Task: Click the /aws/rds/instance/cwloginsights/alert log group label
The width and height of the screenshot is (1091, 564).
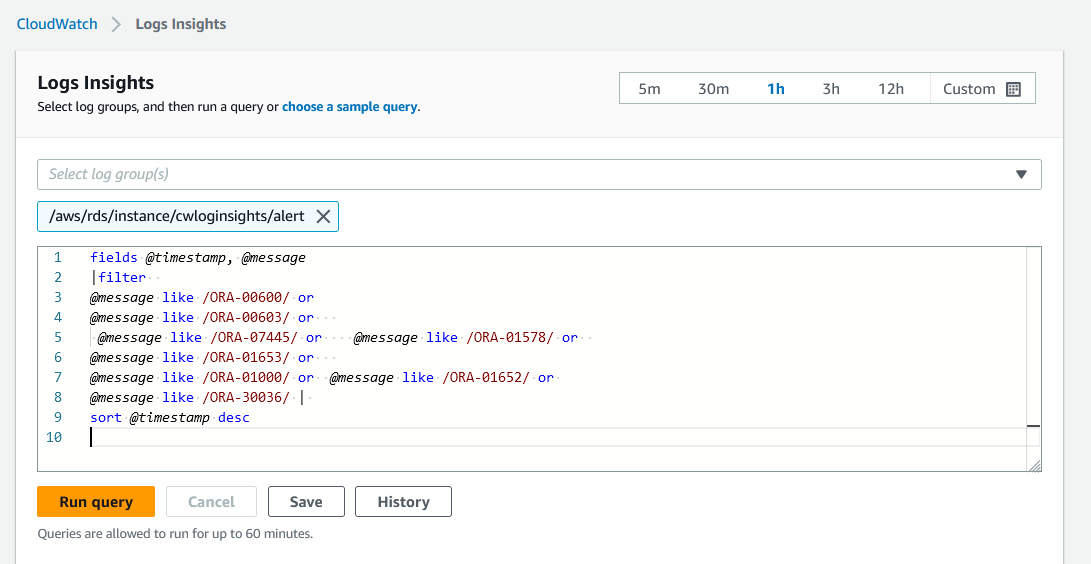Action: coord(177,216)
